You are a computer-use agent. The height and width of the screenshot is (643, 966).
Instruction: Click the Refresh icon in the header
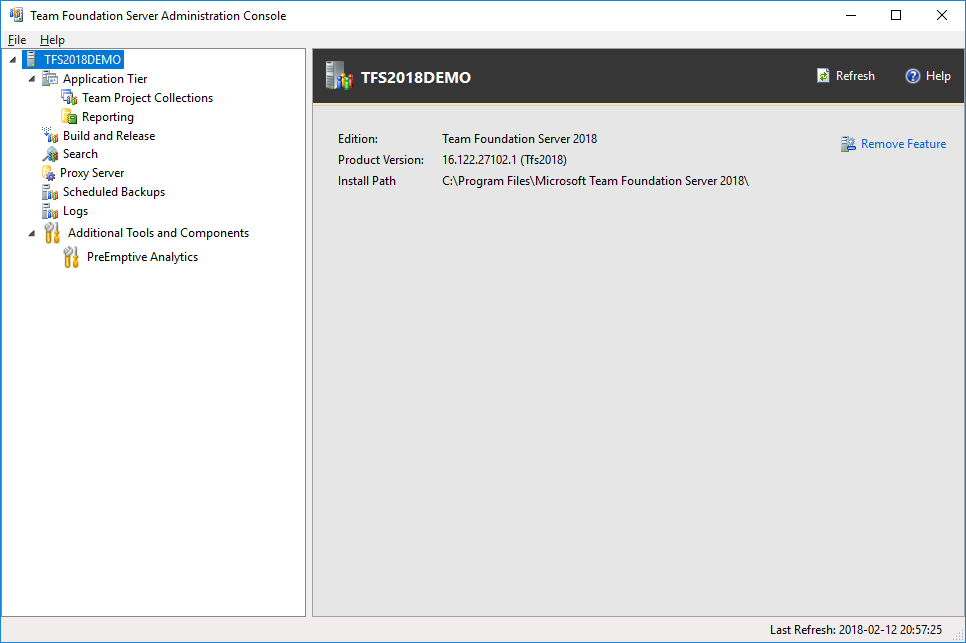coord(824,75)
